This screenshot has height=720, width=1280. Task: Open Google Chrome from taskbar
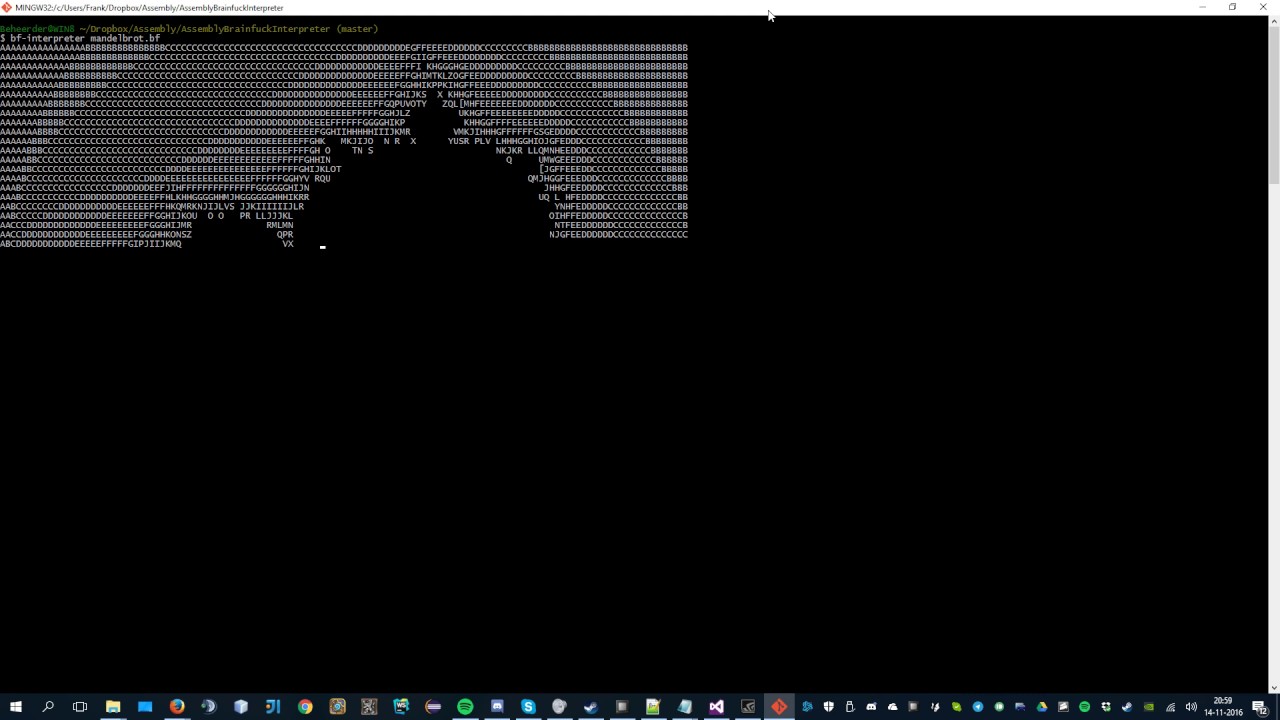point(305,707)
